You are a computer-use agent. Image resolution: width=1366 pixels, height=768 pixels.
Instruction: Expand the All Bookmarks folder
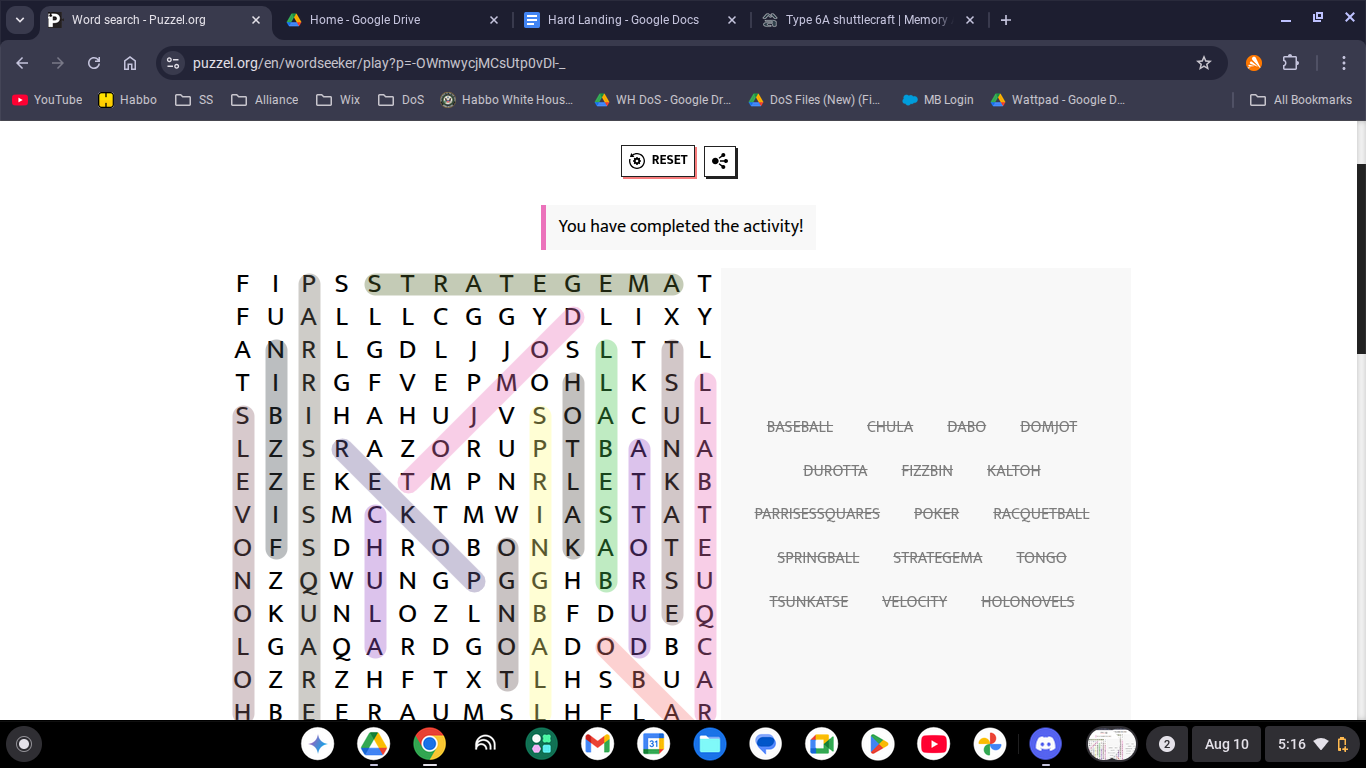[1301, 100]
